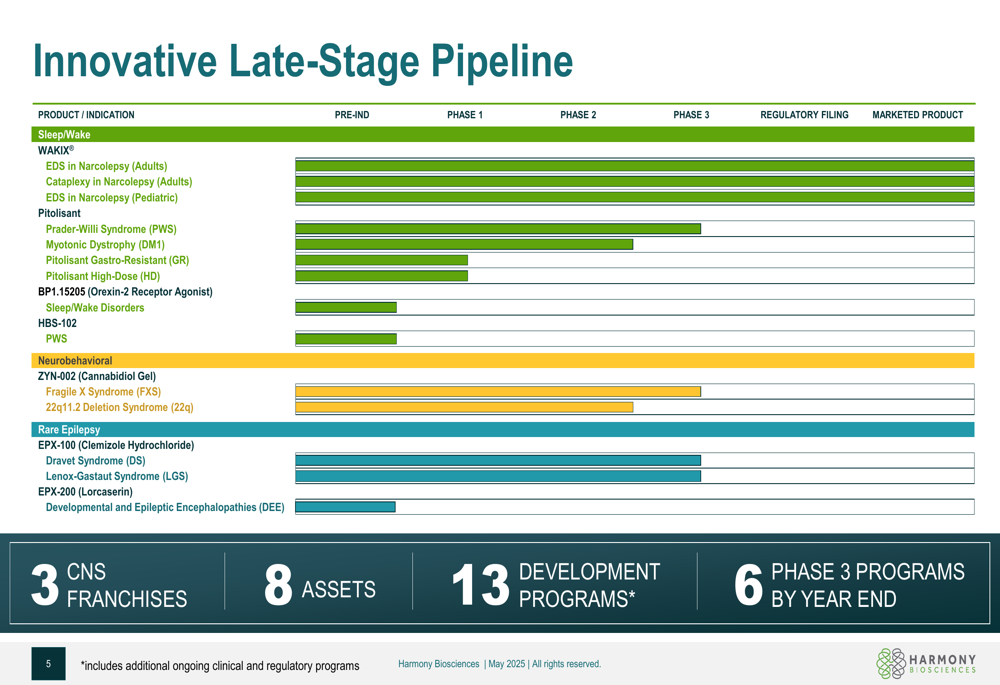
Task: Click the Innovative Late-Stage Pipeline title
Action: tap(303, 61)
